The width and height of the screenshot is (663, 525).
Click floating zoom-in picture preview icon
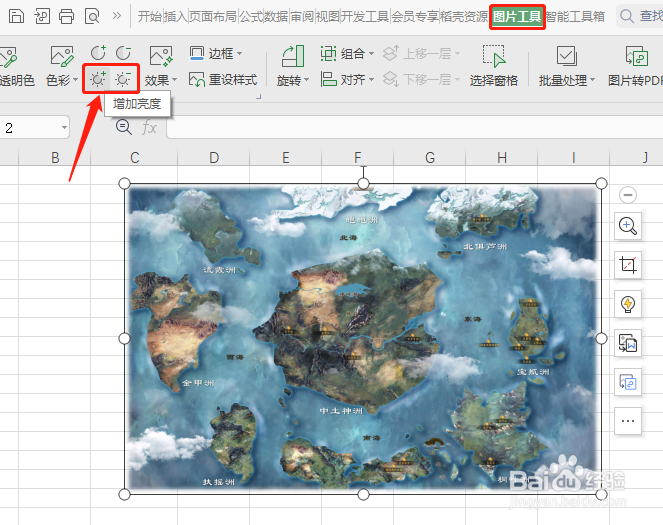(628, 226)
